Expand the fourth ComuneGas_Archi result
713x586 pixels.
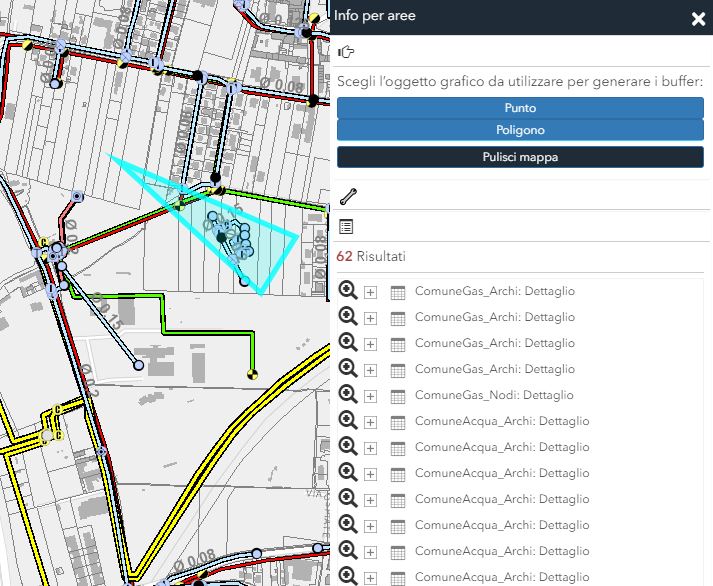coord(371,370)
